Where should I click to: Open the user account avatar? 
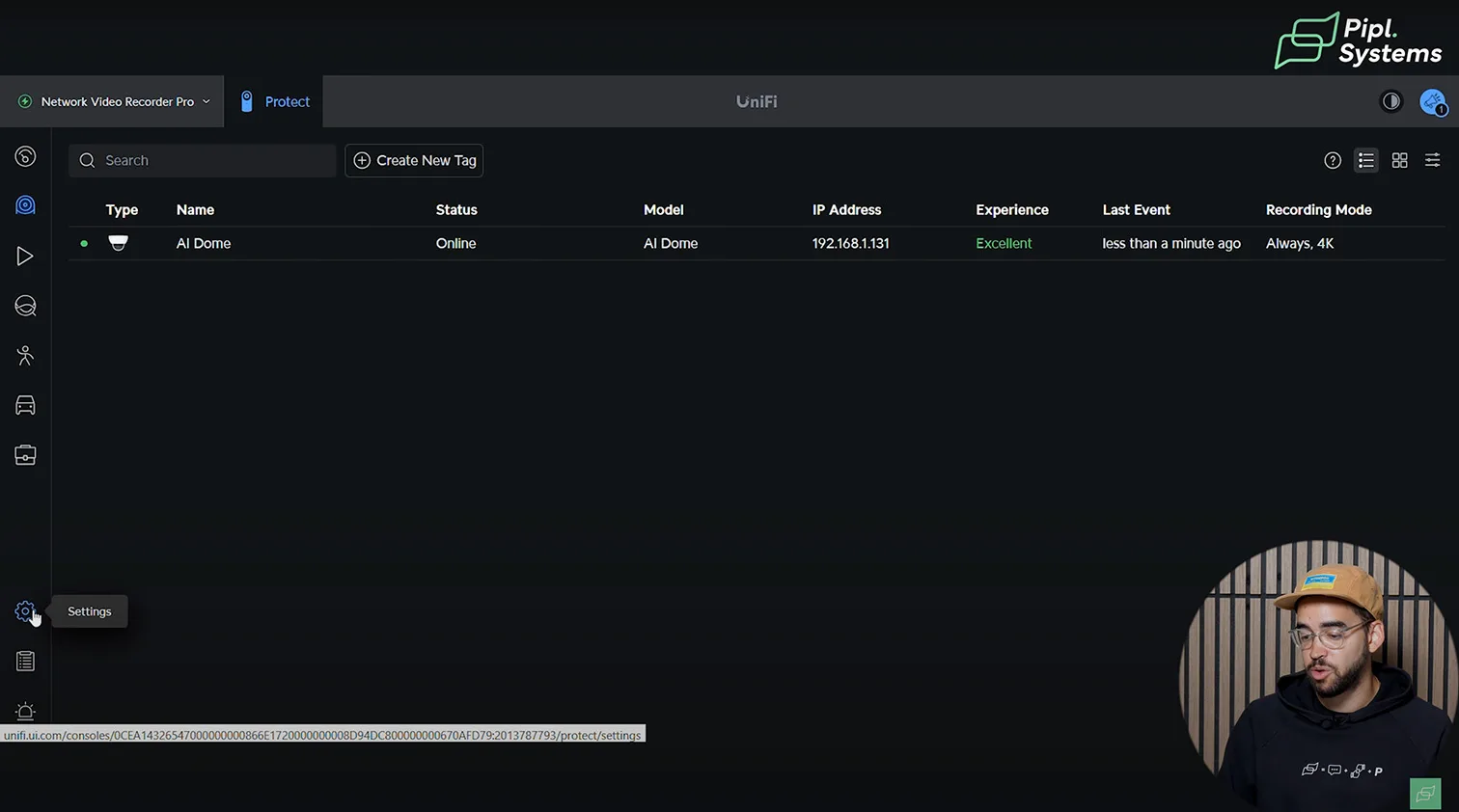pos(1432,101)
